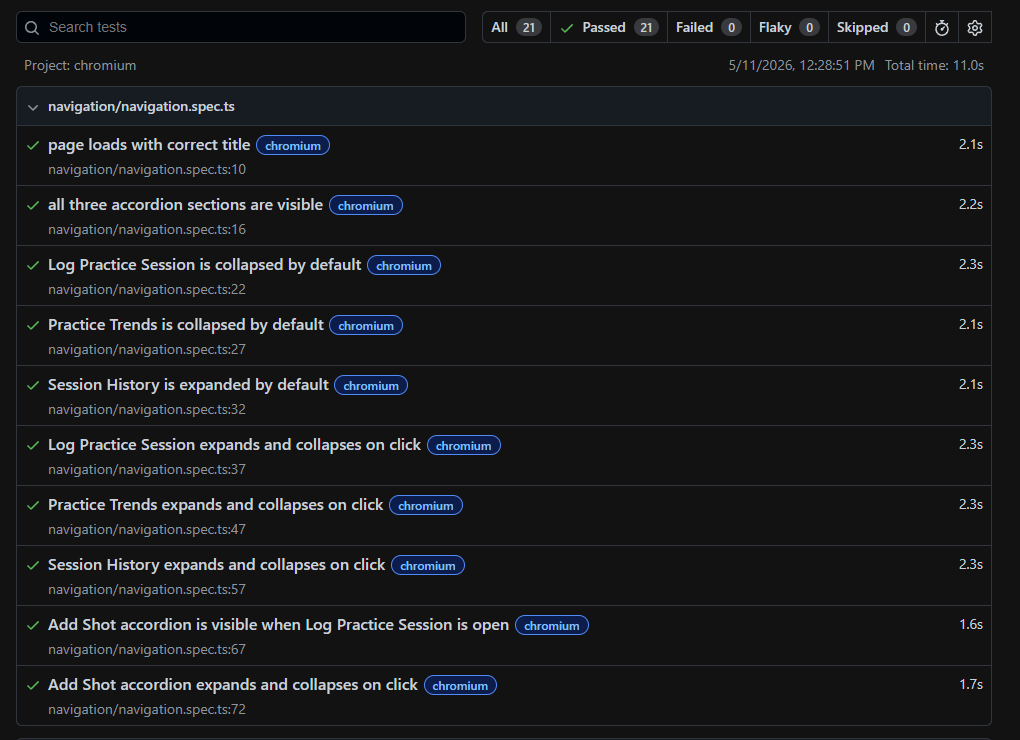Click chromium tag on 'Session History is expanded by default'
Image resolution: width=1020 pixels, height=740 pixels.
(371, 386)
